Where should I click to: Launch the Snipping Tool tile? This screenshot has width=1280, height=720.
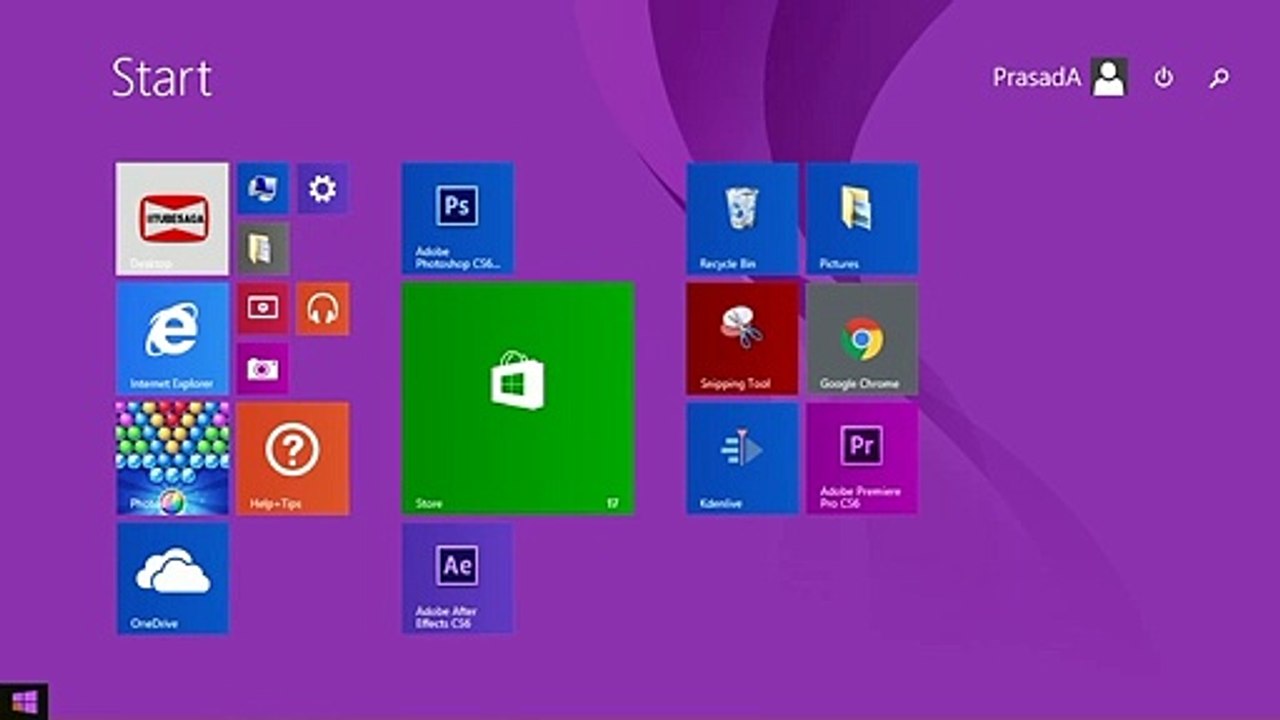tap(741, 338)
